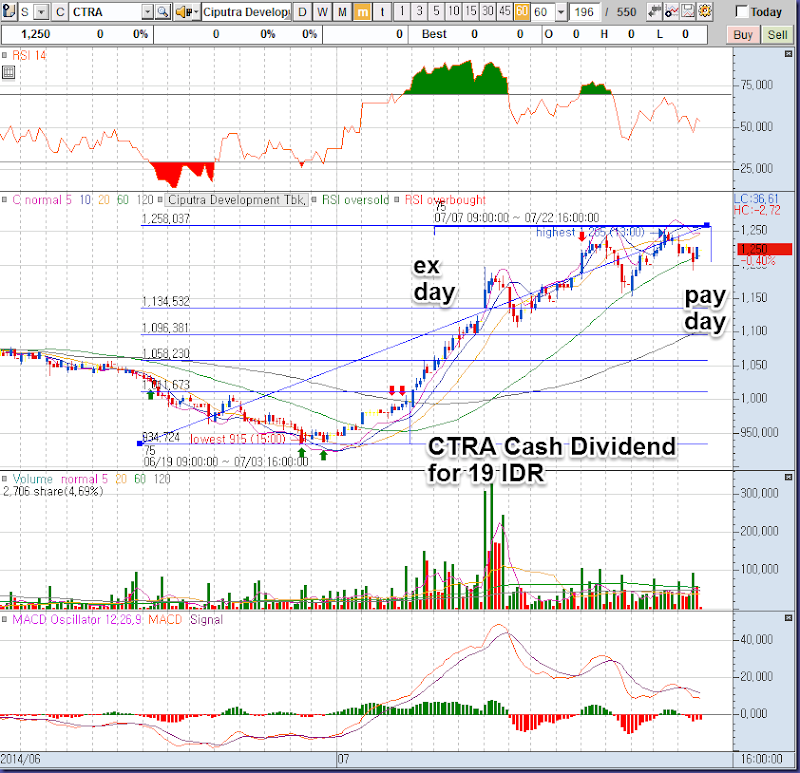Viewport: 800px width, 773px height.
Task: Select the highlighted 60 minute interval button
Action: point(522,11)
